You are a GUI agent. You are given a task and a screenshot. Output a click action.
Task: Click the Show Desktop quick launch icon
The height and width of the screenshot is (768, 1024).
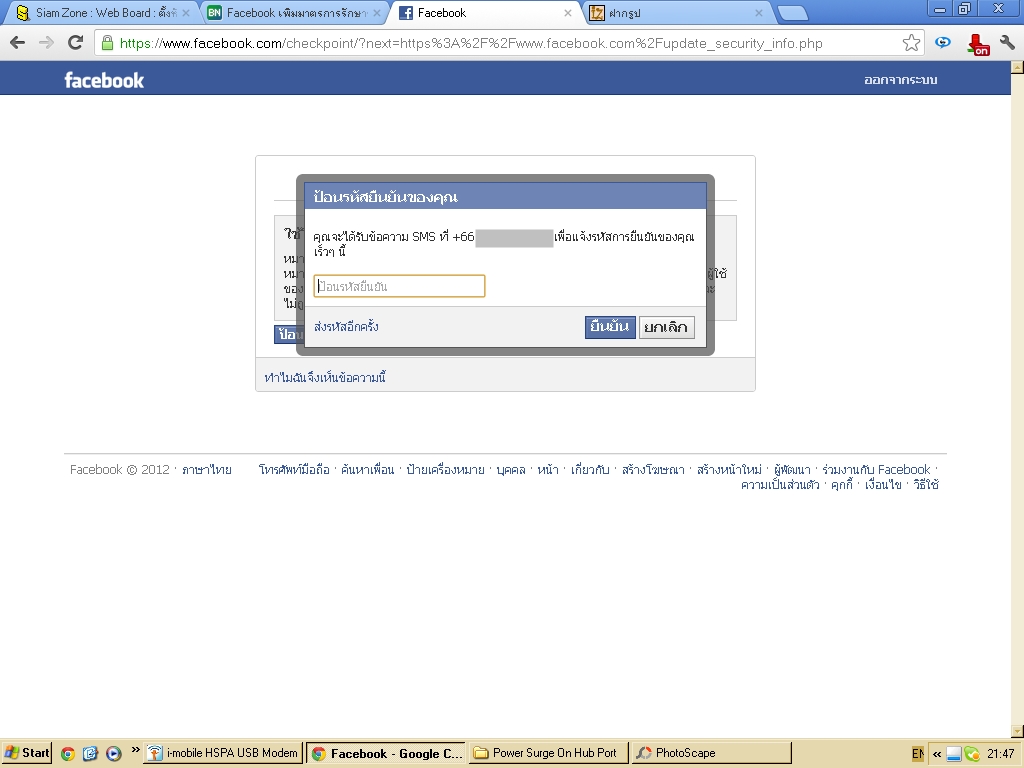[x=90, y=754]
